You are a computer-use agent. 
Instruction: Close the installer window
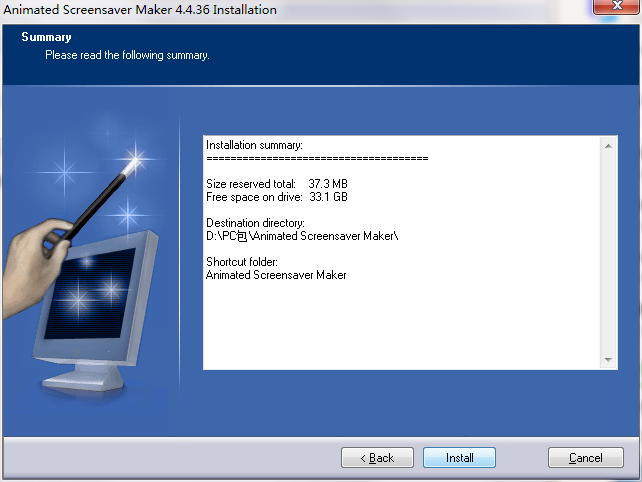coord(617,6)
